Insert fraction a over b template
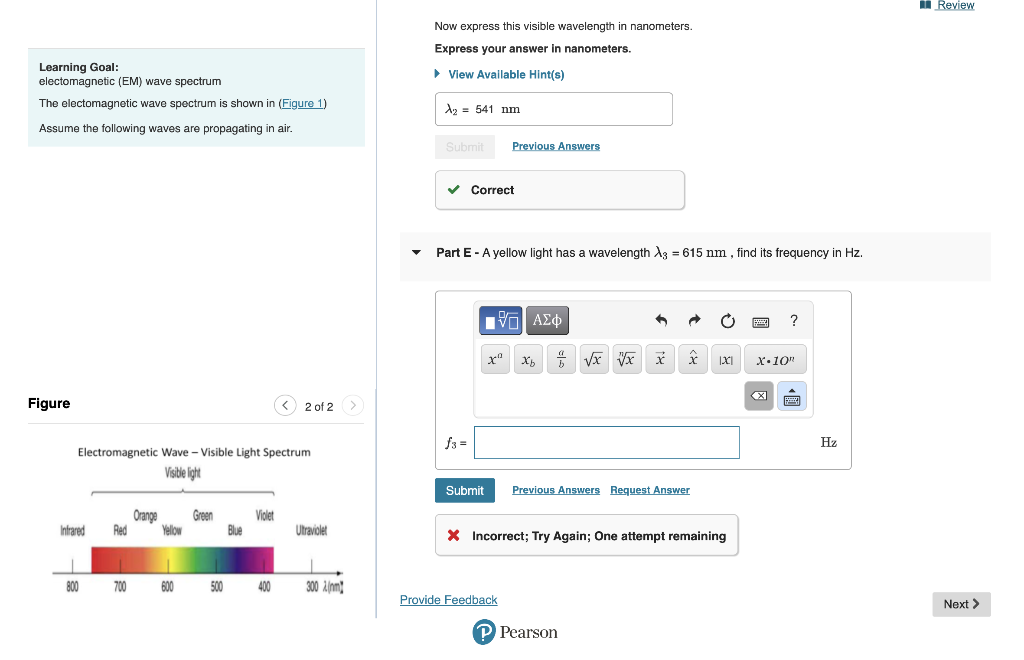Screen dimensions: 1024x660 tap(561, 360)
